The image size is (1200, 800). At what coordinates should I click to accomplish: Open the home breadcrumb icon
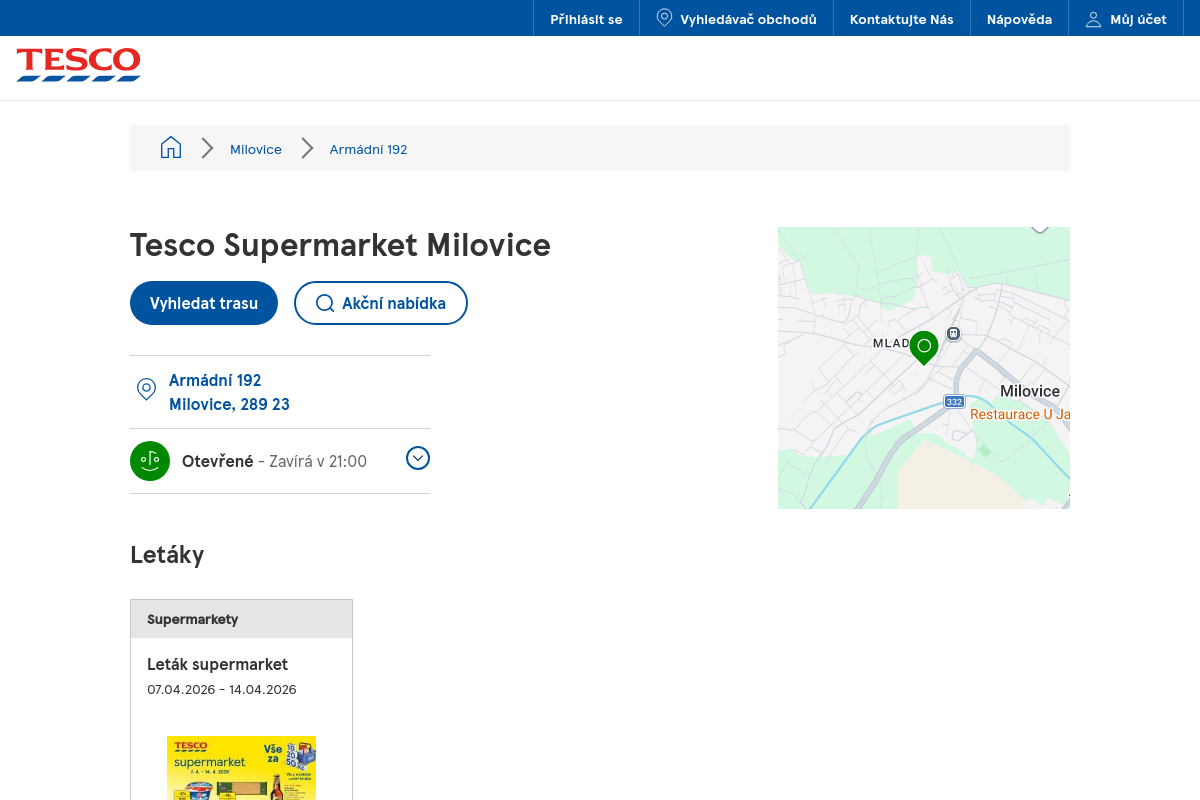point(171,148)
